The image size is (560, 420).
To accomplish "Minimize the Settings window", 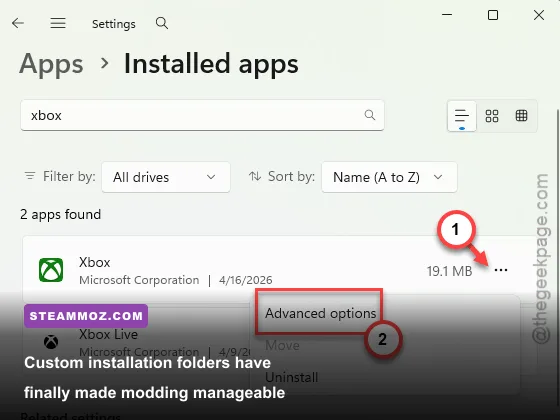I will point(447,15).
